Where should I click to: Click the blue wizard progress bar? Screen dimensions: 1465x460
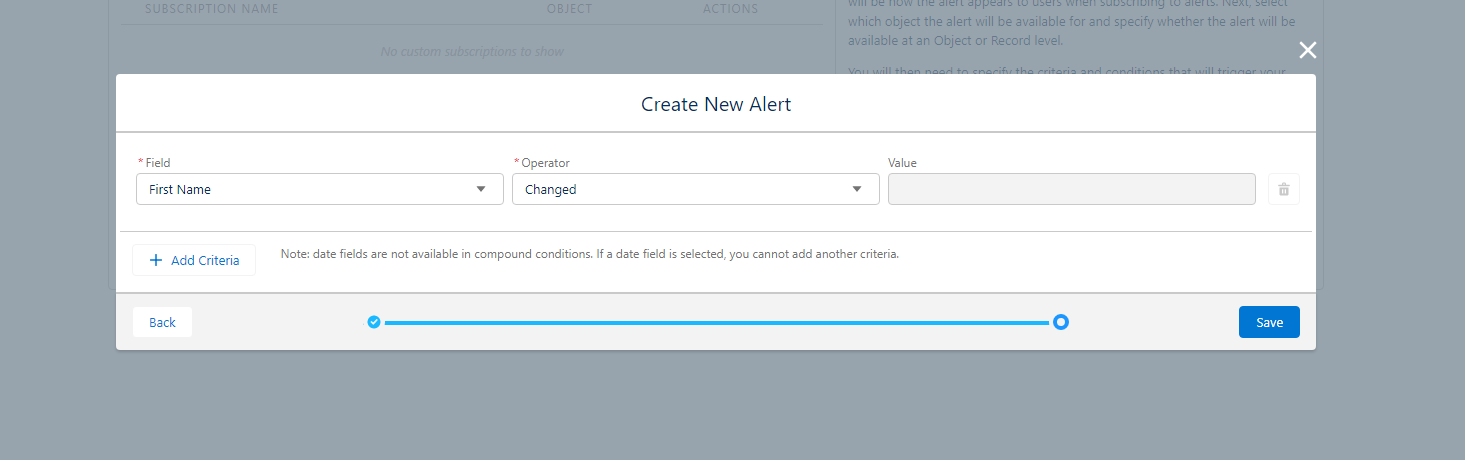(717, 323)
